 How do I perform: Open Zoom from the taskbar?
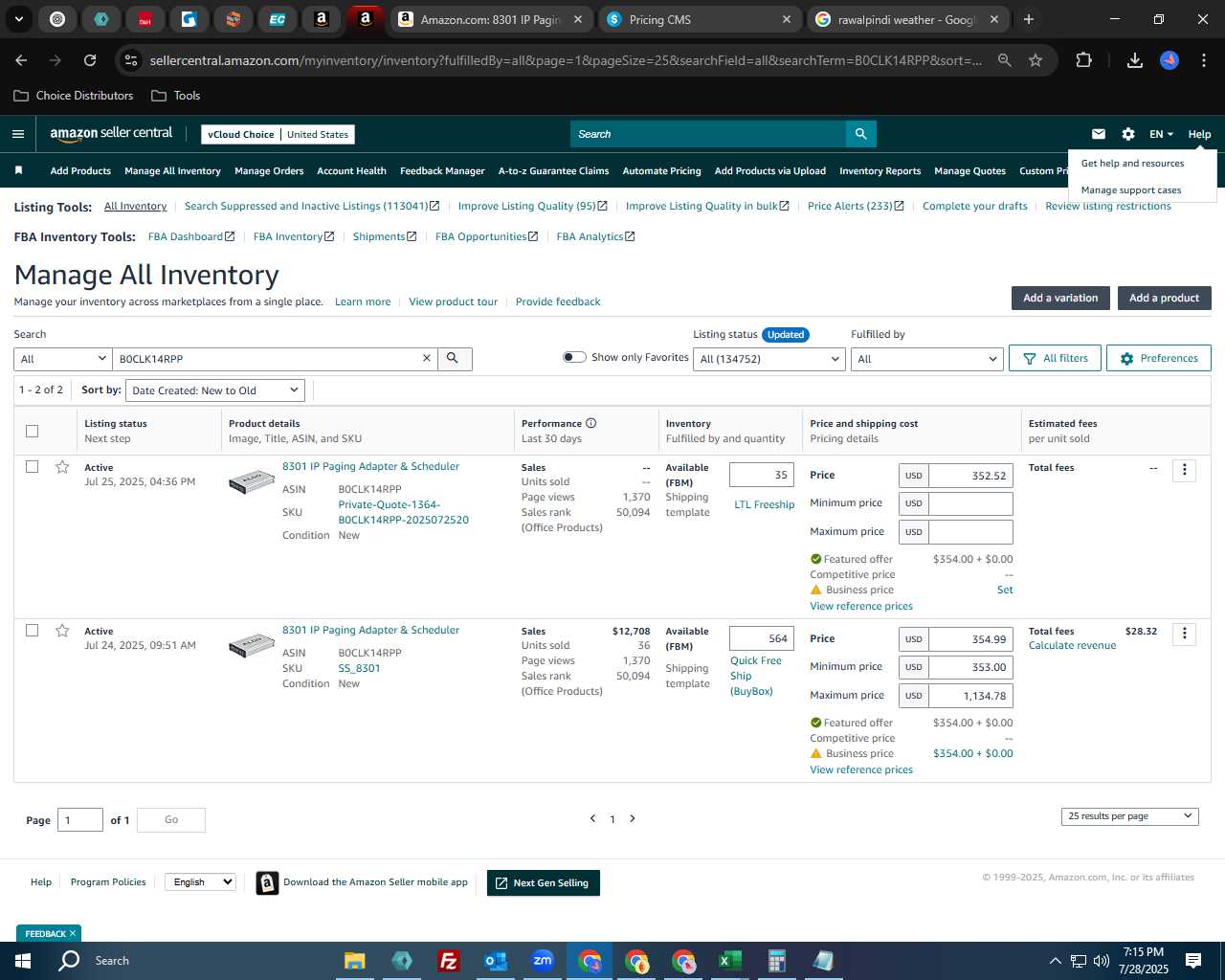543,961
